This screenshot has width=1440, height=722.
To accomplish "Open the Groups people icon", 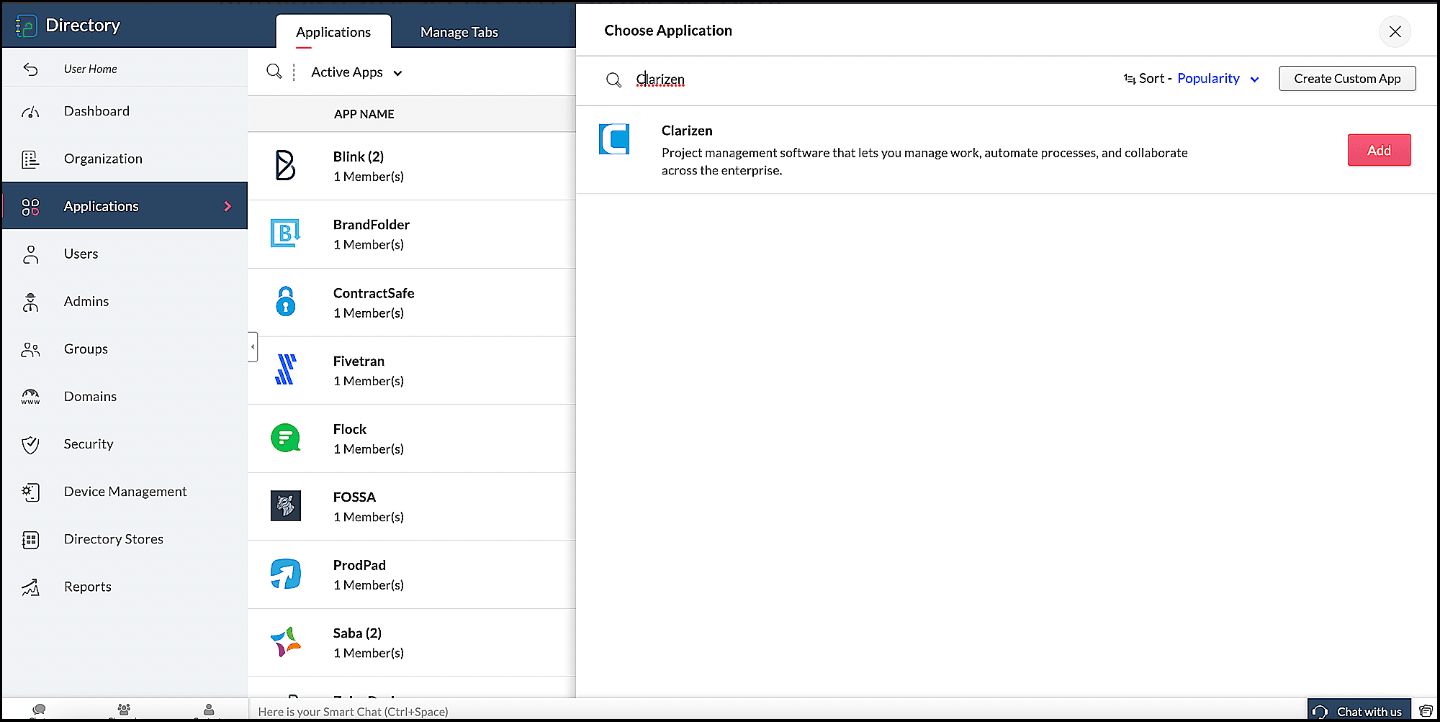I will (x=31, y=349).
